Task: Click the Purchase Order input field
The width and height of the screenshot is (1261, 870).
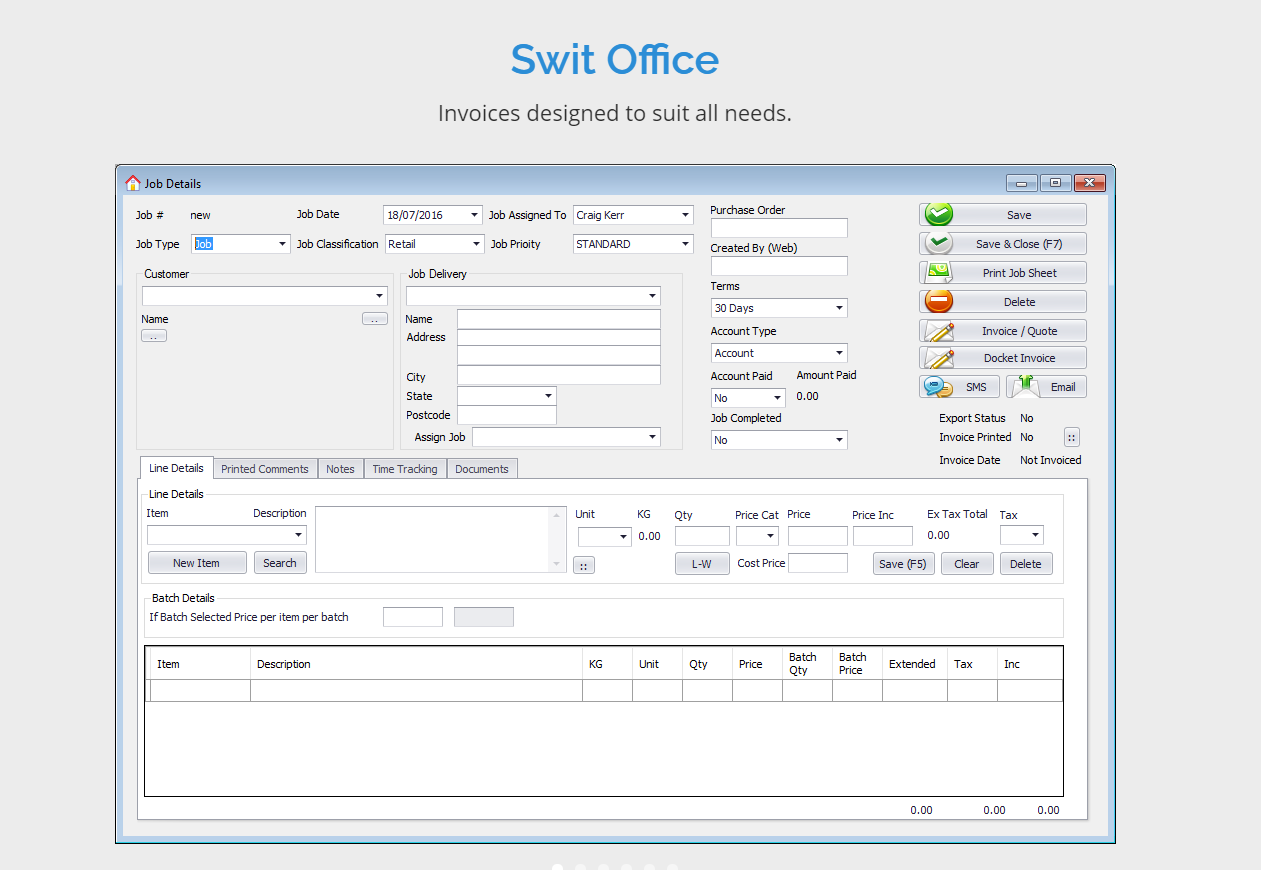Action: (779, 228)
